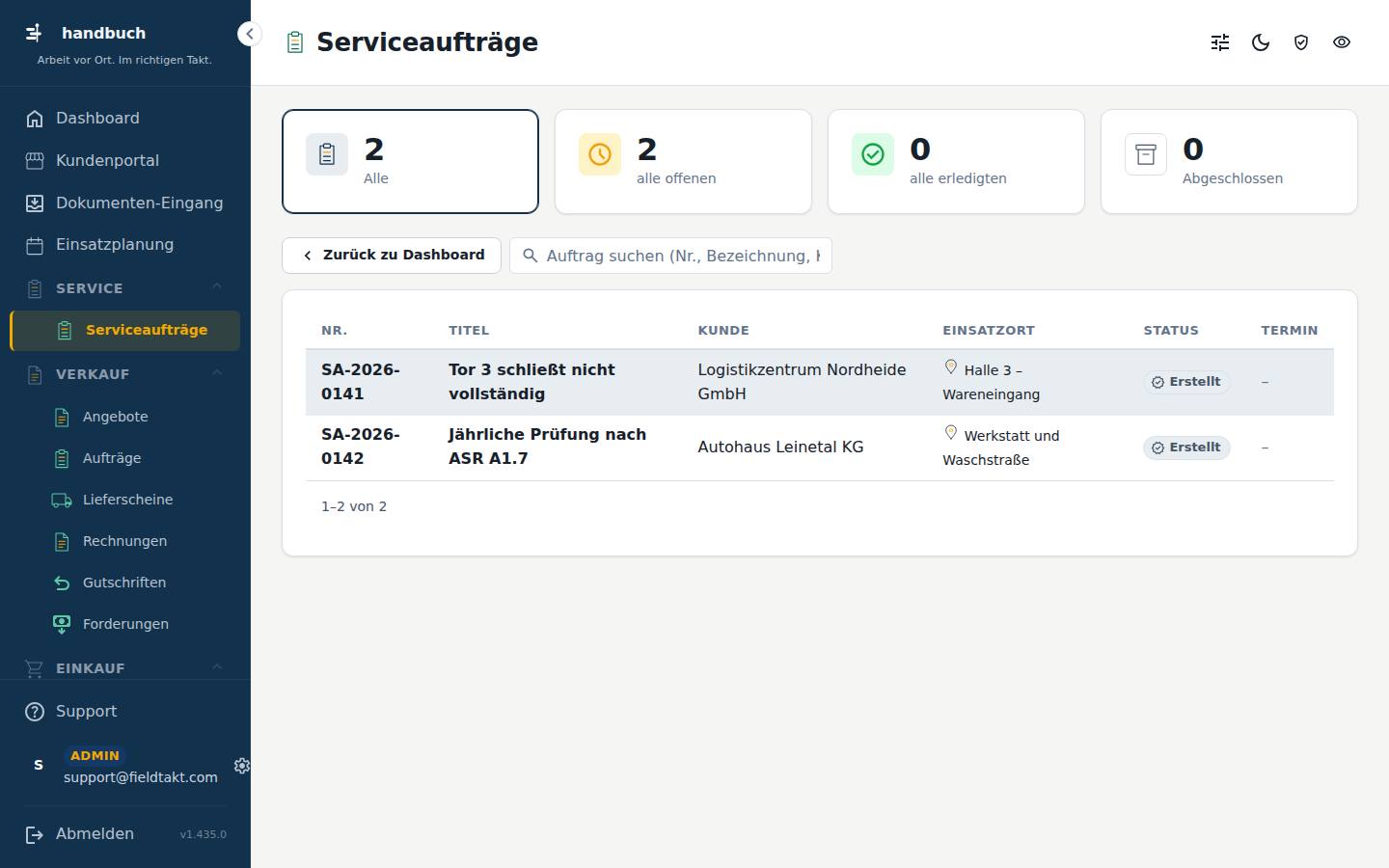1389x868 pixels.
Task: Open Kundenportal in the sidebar
Action: tap(125, 161)
